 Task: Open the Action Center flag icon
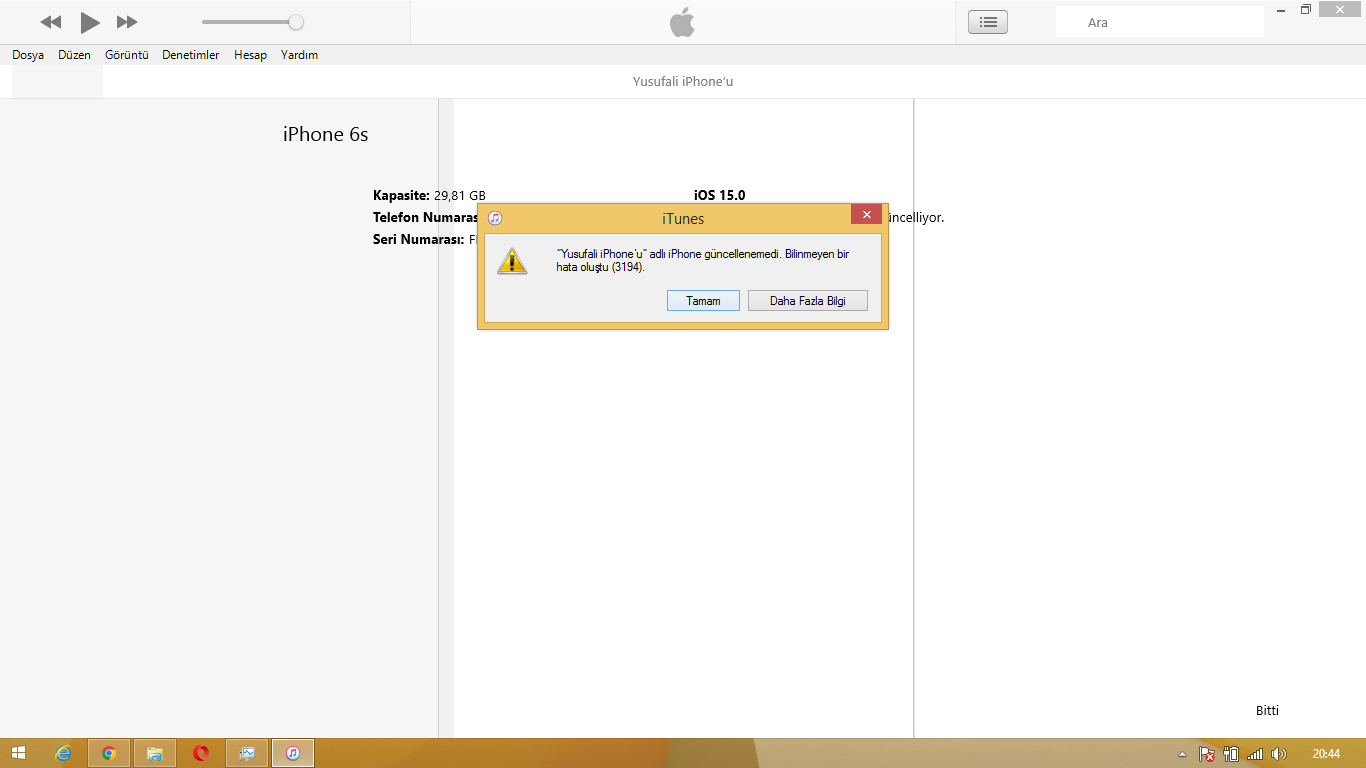[x=1207, y=754]
